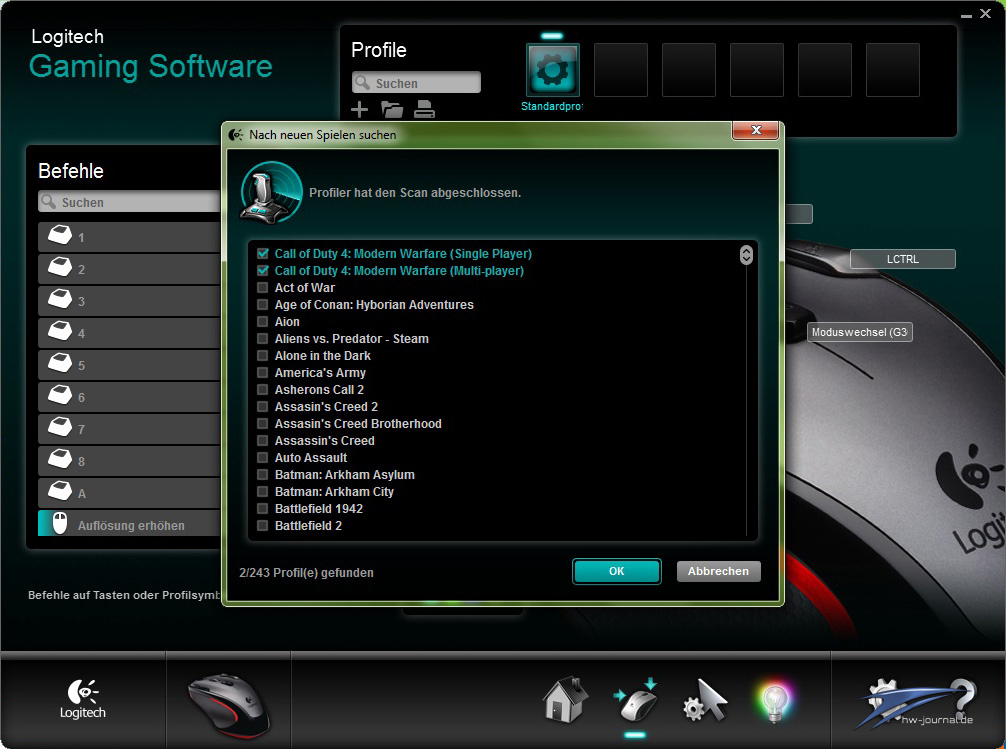Check the Act of War checkbox
The image size is (1006, 749).
[263, 288]
